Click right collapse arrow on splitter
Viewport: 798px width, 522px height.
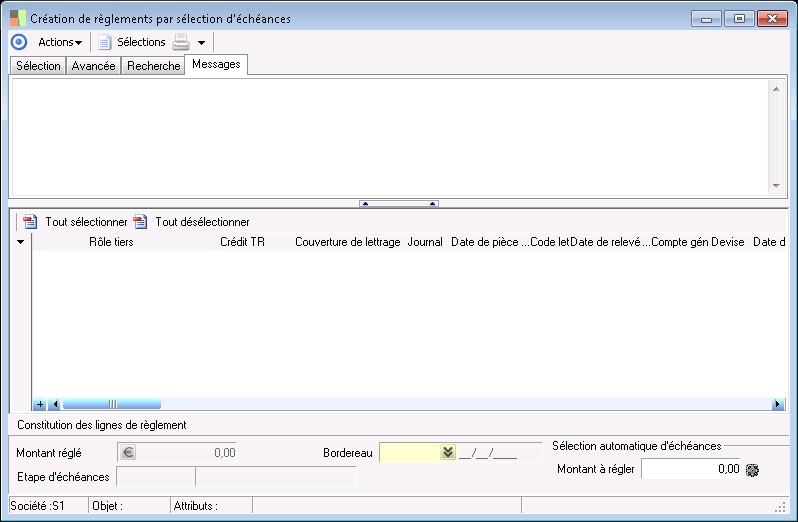[432, 204]
